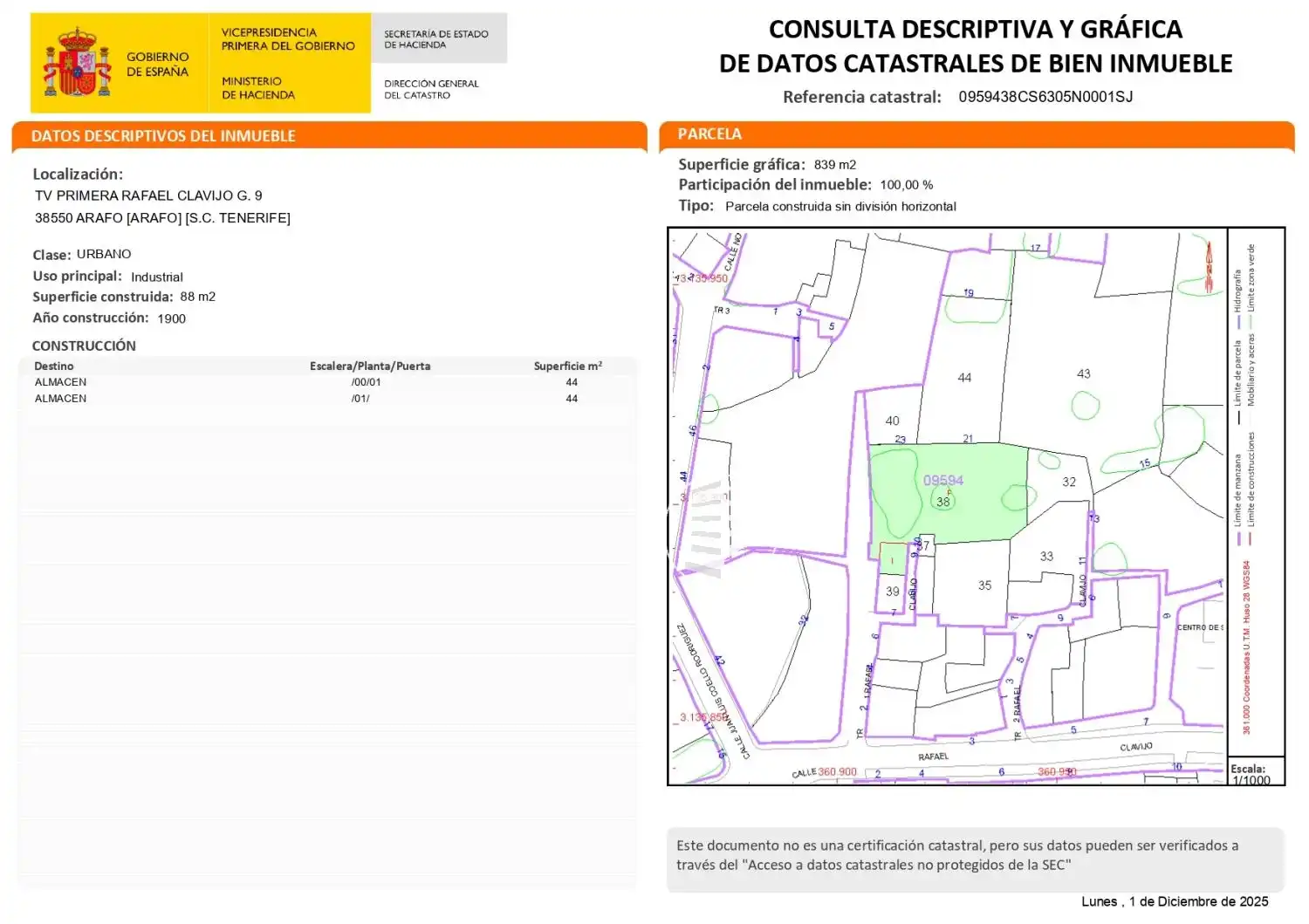Select the green highlighted parcel 38
Image resolution: width=1309 pixels, height=924 pixels.
point(949,493)
